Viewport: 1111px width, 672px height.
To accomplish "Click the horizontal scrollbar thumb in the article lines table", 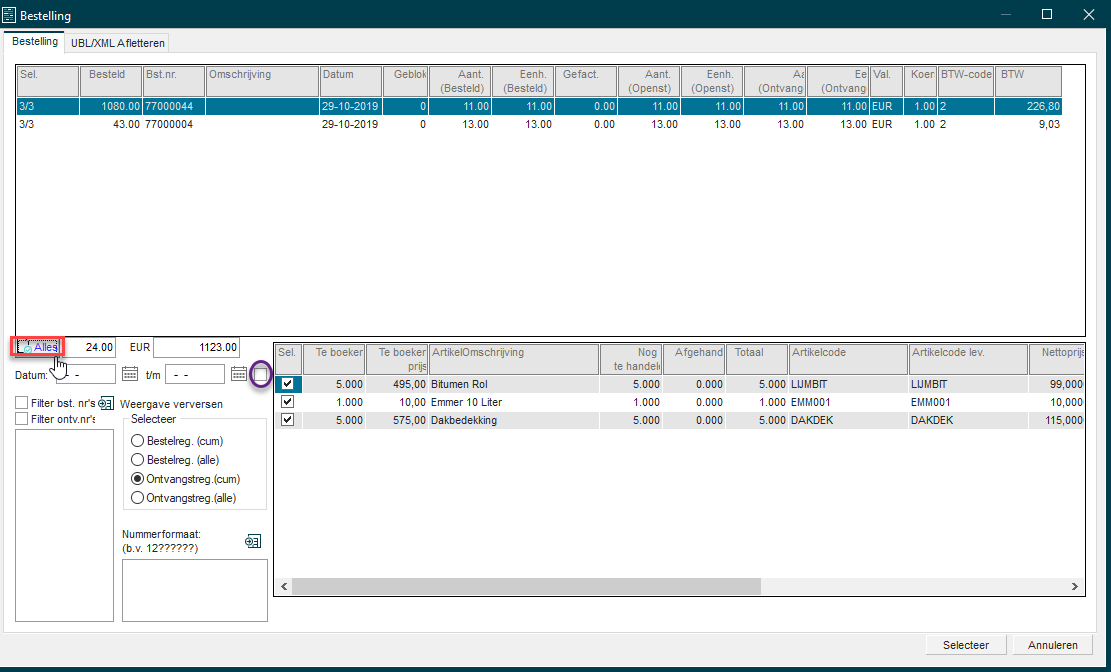I will 526,586.
